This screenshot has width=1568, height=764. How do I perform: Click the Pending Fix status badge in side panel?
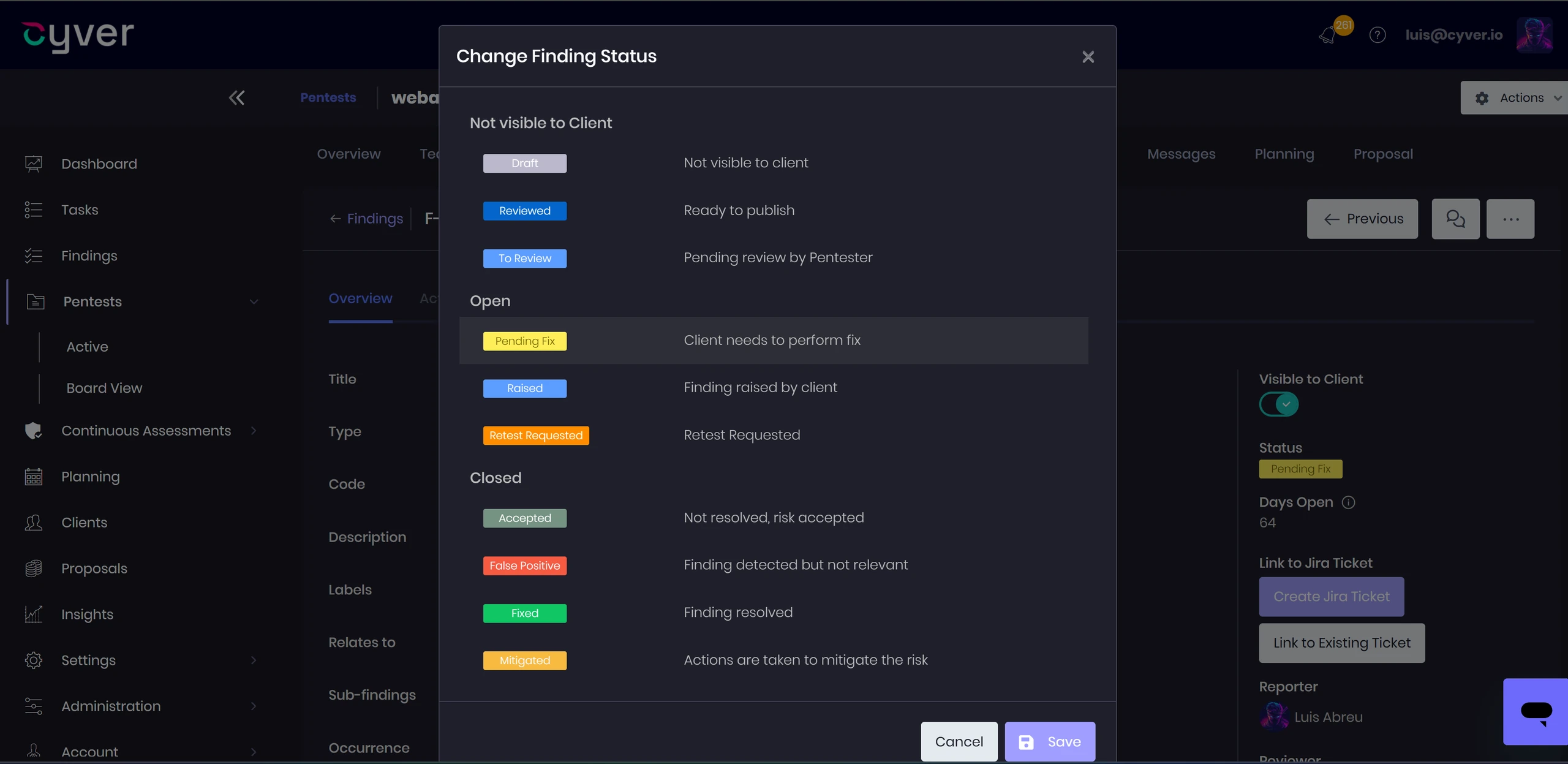(1300, 469)
